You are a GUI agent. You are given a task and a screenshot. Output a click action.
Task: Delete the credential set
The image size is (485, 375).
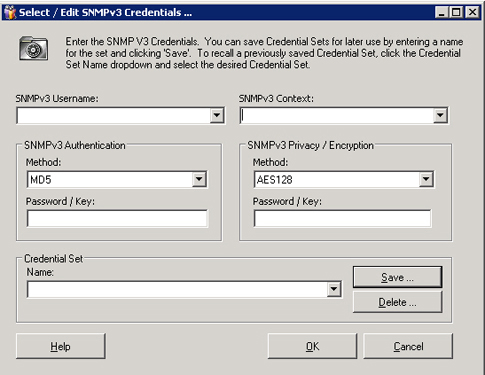point(398,302)
